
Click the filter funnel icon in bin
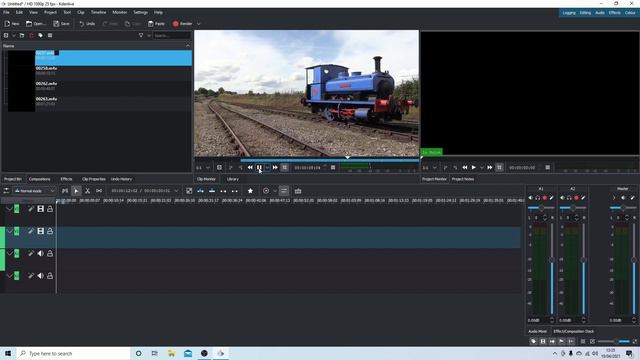pos(141,36)
